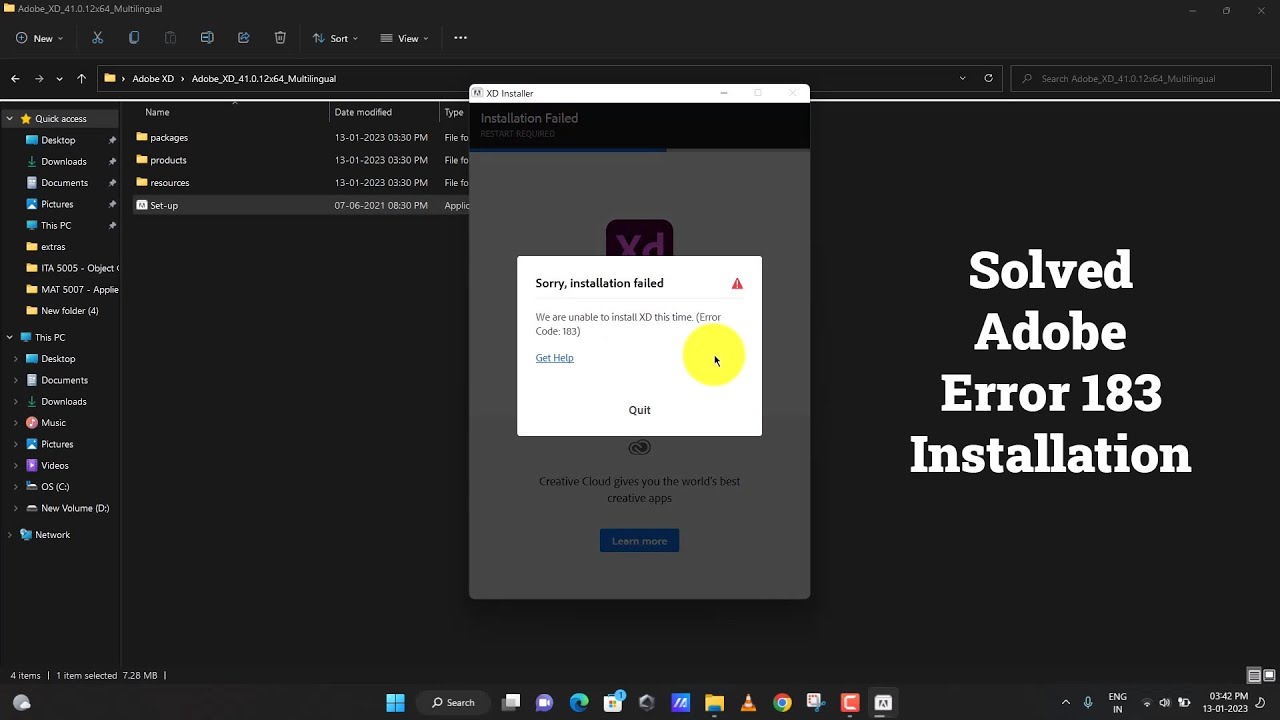Expand Music under This PC
This screenshot has height=720, width=1280.
15,423
